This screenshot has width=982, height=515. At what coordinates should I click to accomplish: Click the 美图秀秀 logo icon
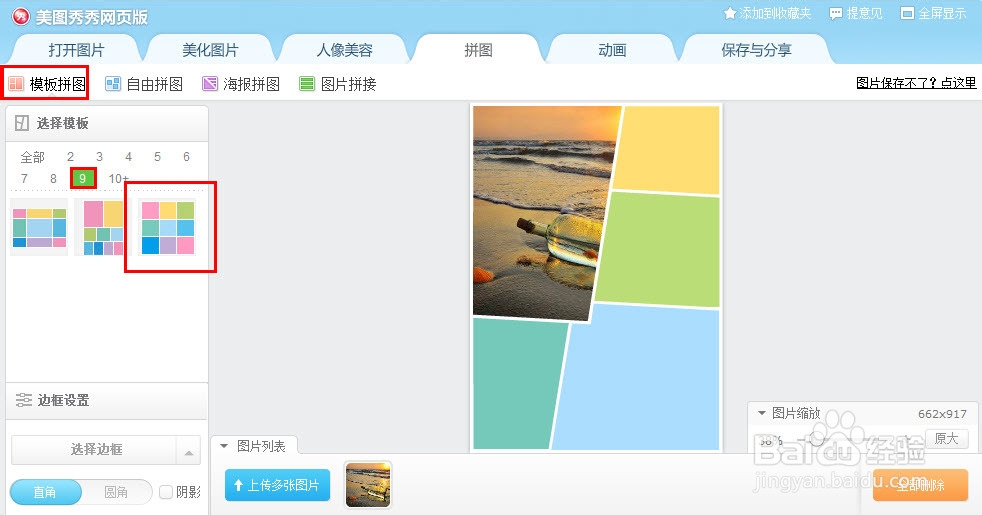(x=21, y=16)
